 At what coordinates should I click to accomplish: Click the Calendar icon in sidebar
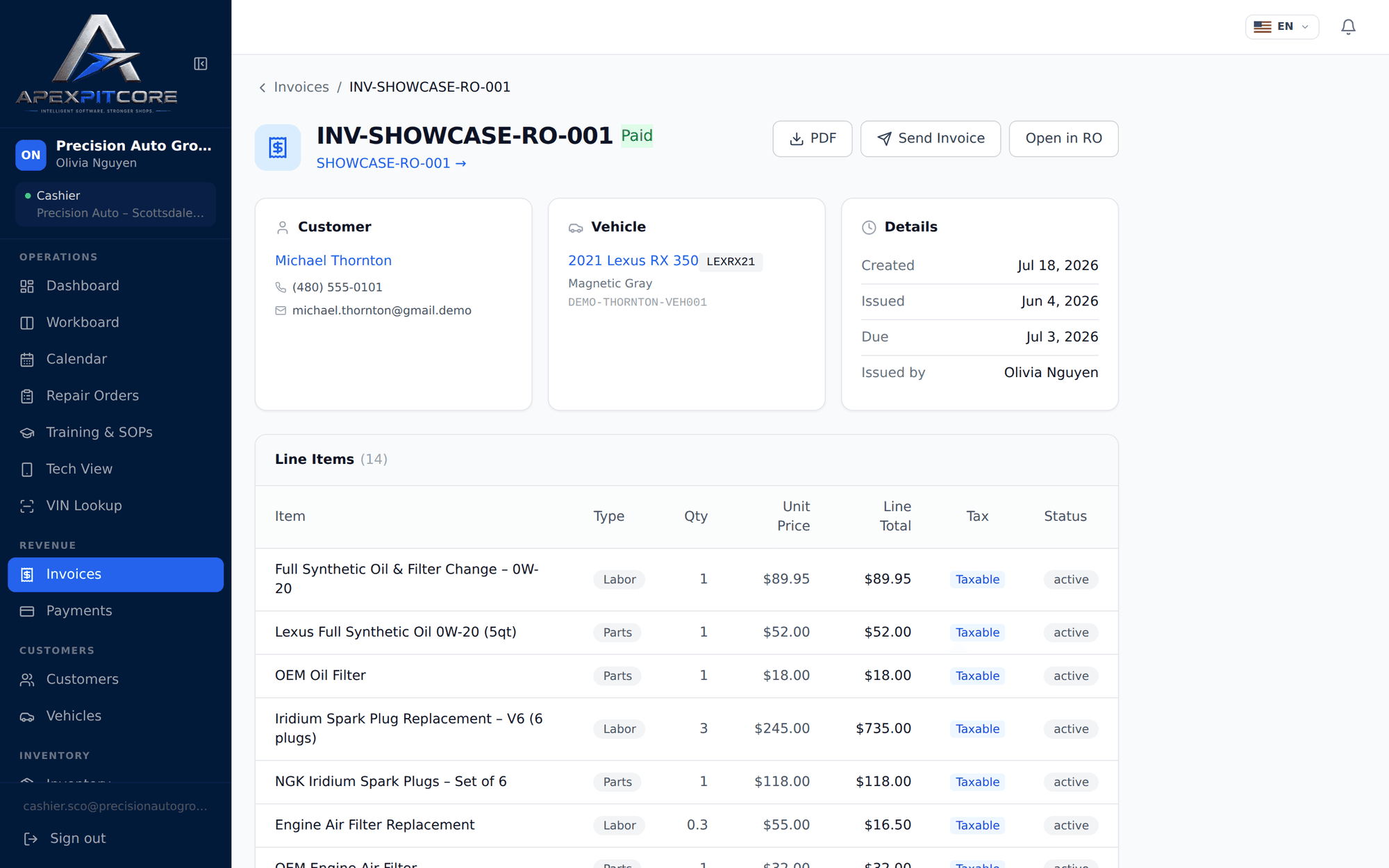27,360
